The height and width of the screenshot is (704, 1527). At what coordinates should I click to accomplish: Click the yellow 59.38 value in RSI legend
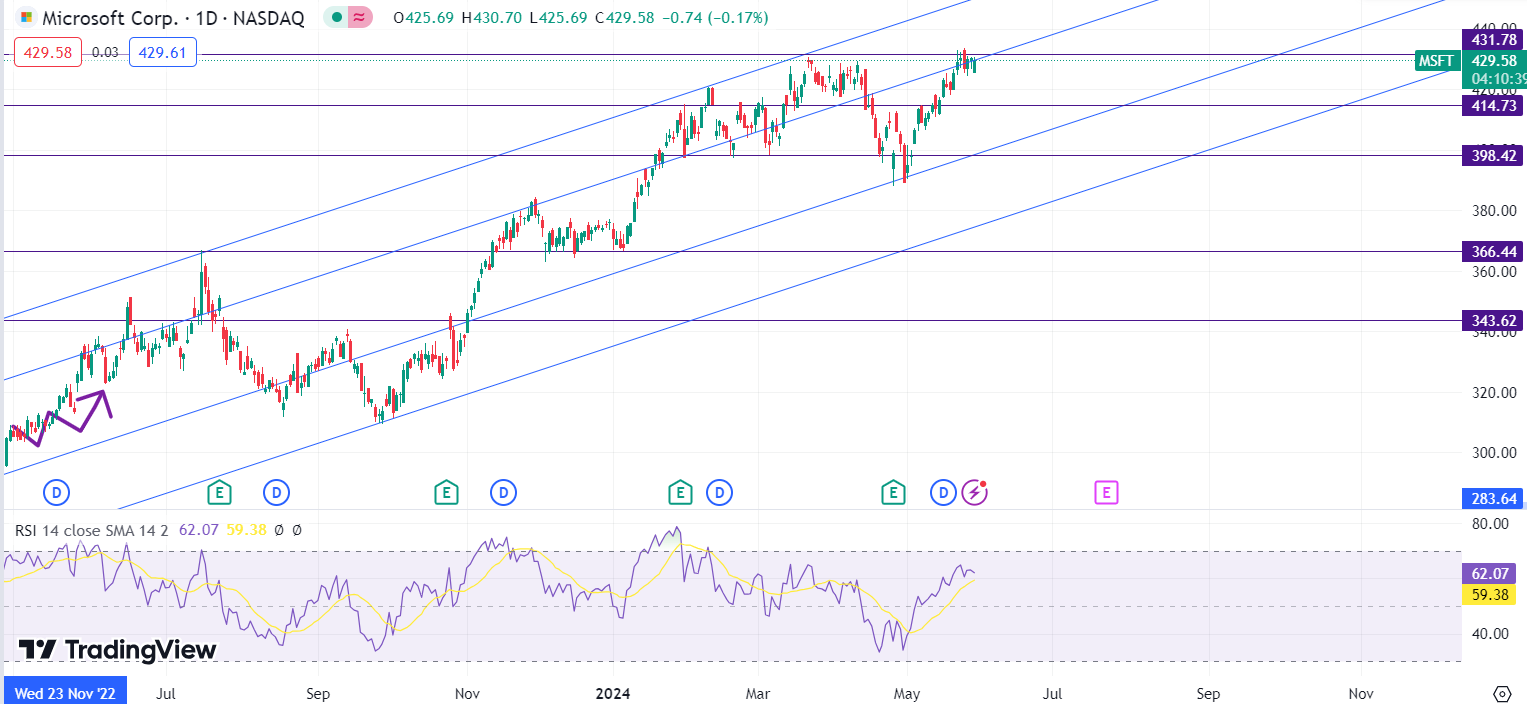click(x=246, y=530)
